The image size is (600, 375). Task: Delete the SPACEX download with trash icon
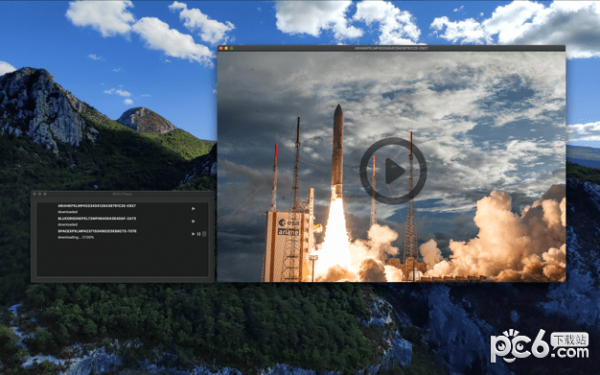point(204,234)
